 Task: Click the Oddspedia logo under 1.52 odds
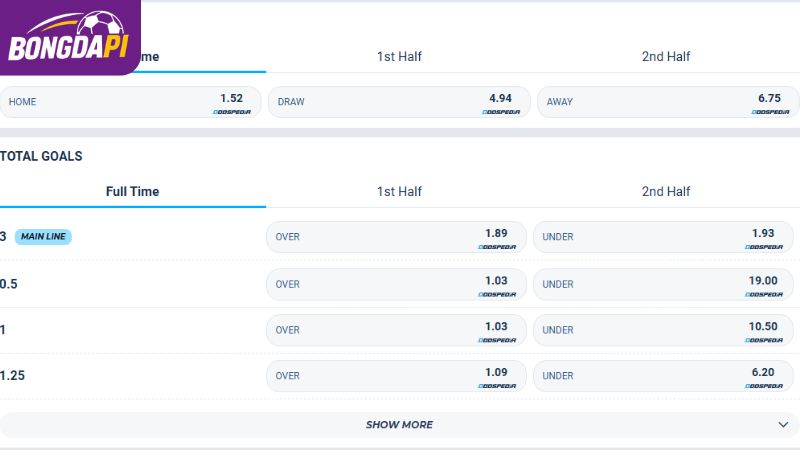tap(232, 112)
